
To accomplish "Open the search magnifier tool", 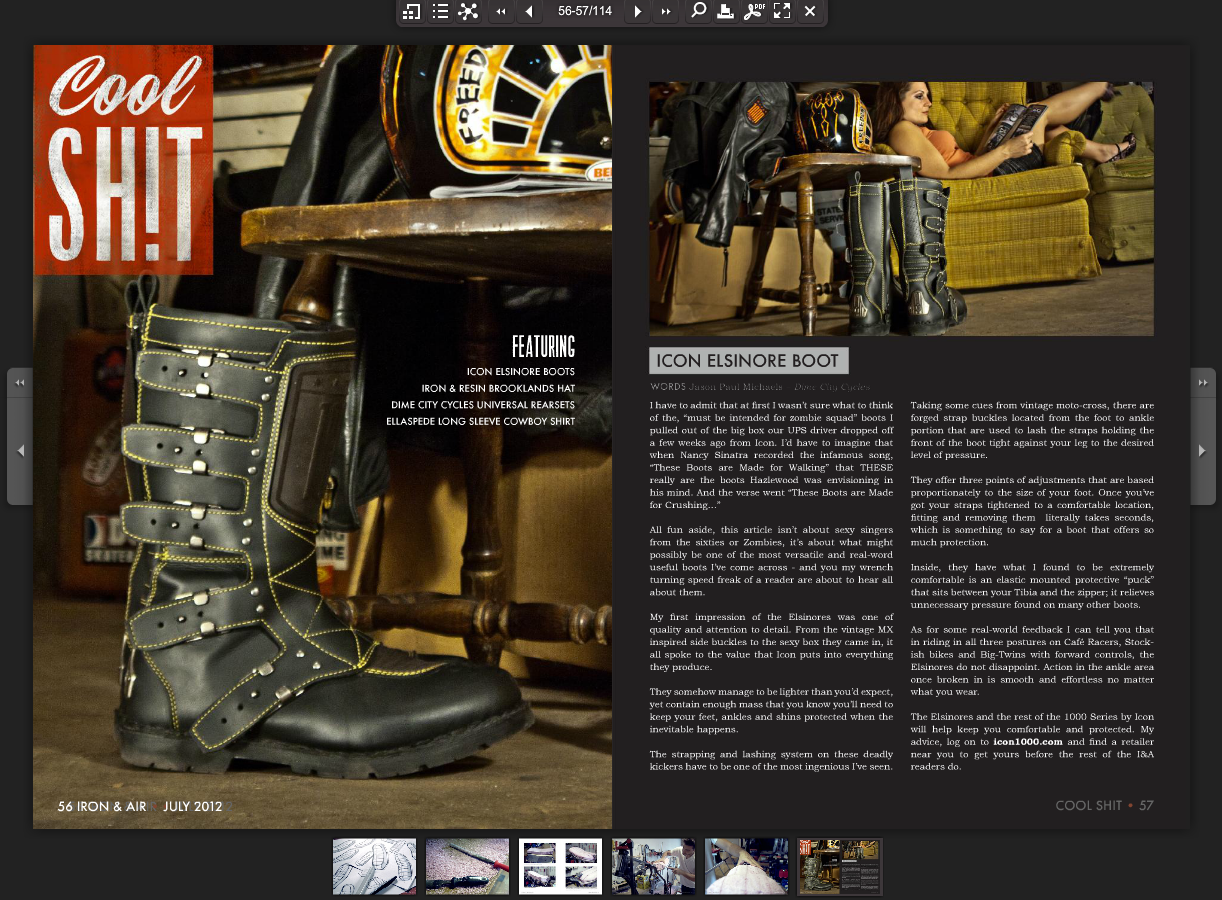I will tap(698, 11).
